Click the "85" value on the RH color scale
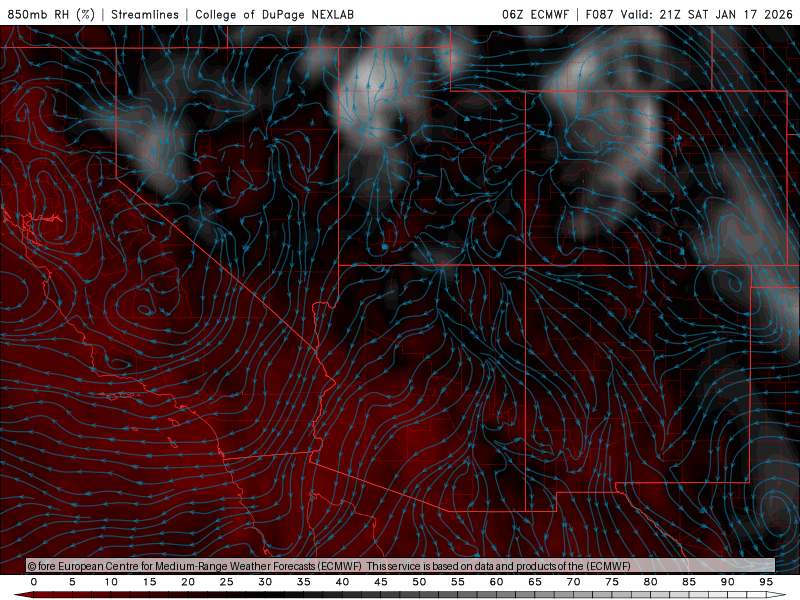Image resolution: width=800 pixels, height=600 pixels. tap(689, 582)
